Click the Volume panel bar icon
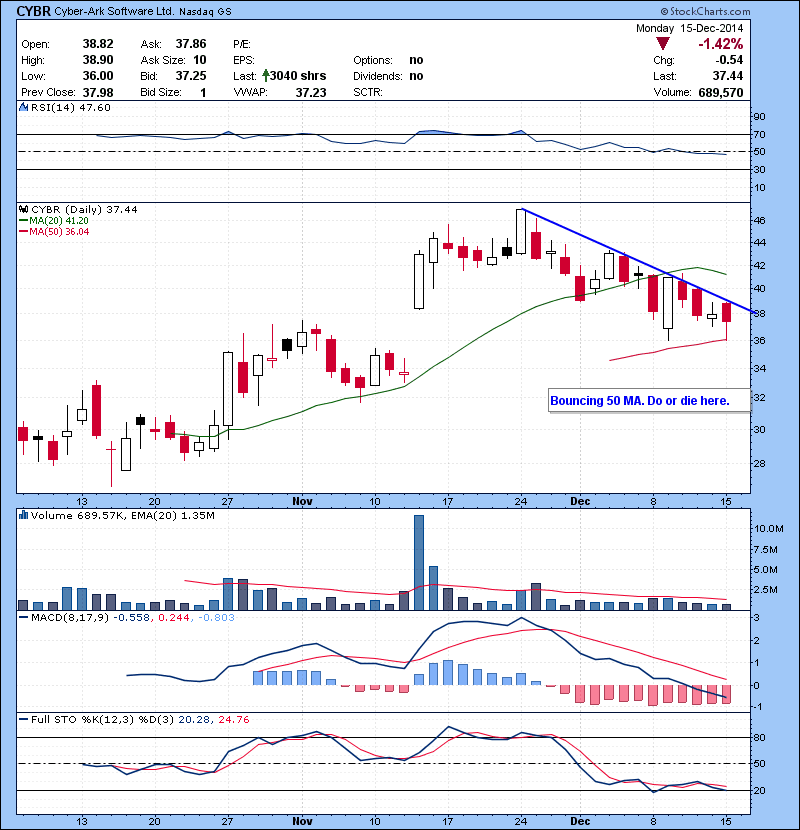Screen dimensions: 800x830 tap(23, 515)
